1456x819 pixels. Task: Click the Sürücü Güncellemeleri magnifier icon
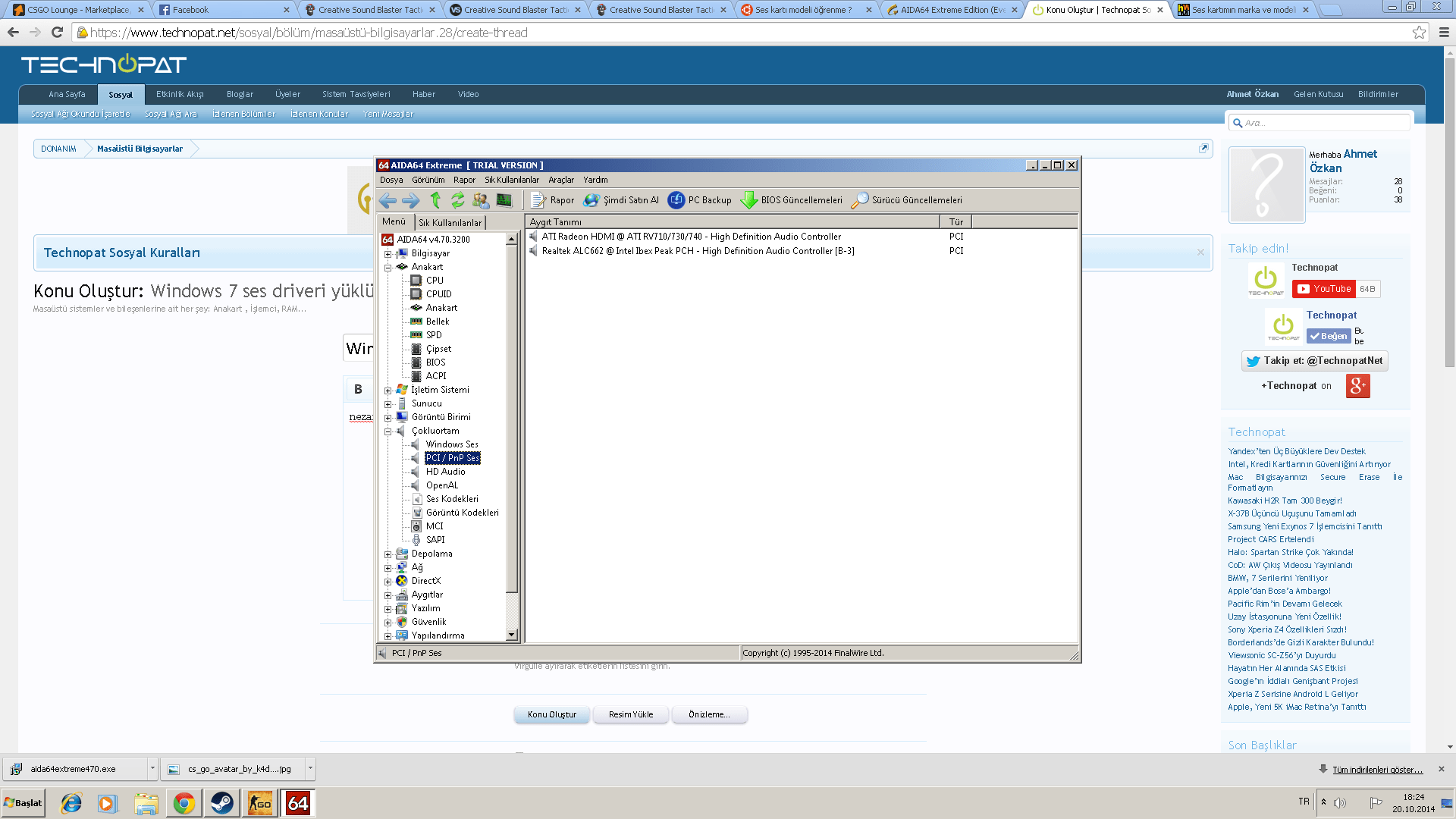coord(859,200)
